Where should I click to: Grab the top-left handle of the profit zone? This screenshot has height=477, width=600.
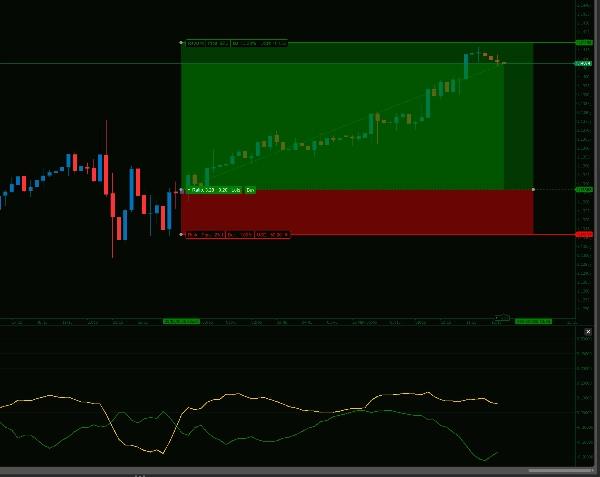coord(181,43)
